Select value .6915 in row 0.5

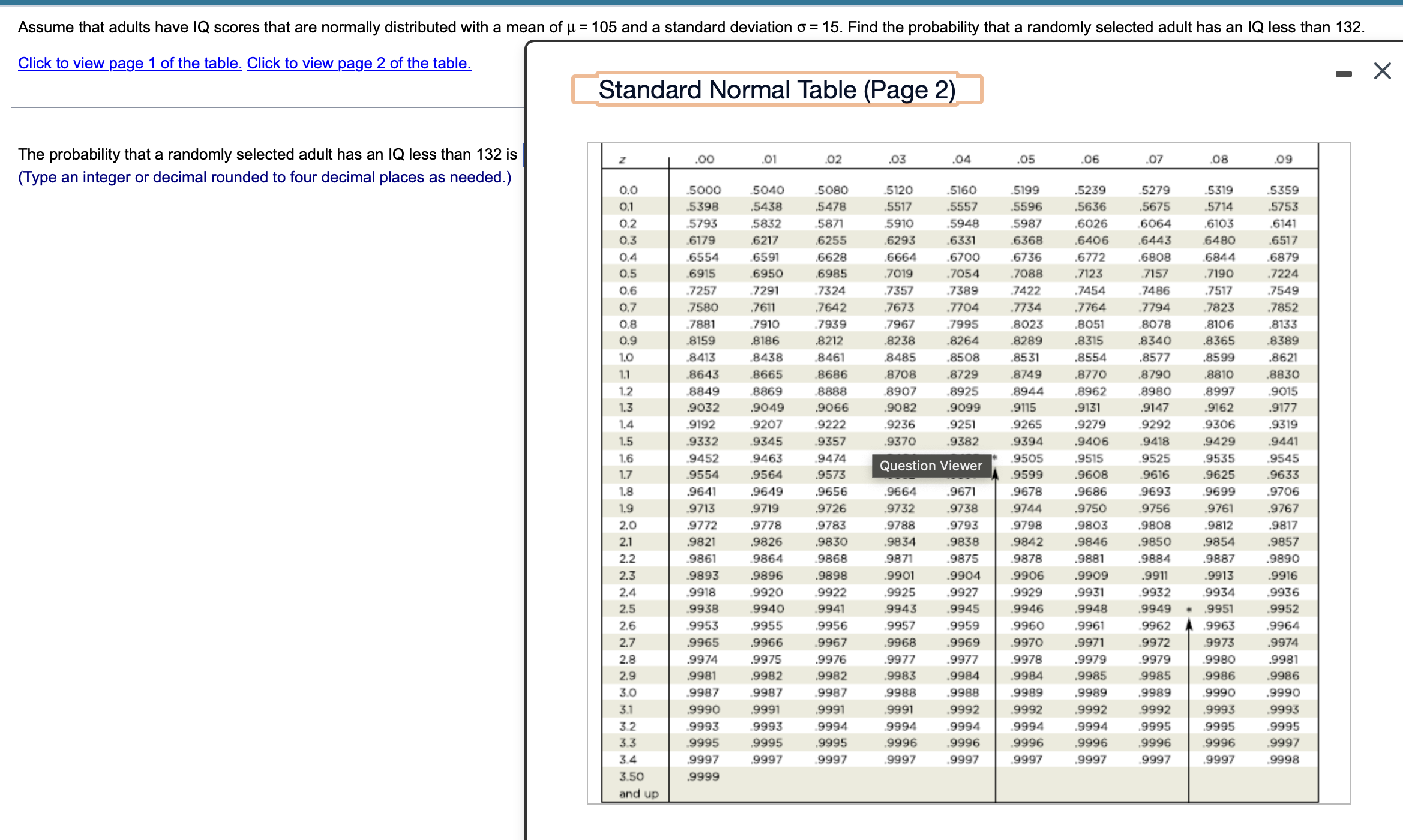(x=701, y=274)
